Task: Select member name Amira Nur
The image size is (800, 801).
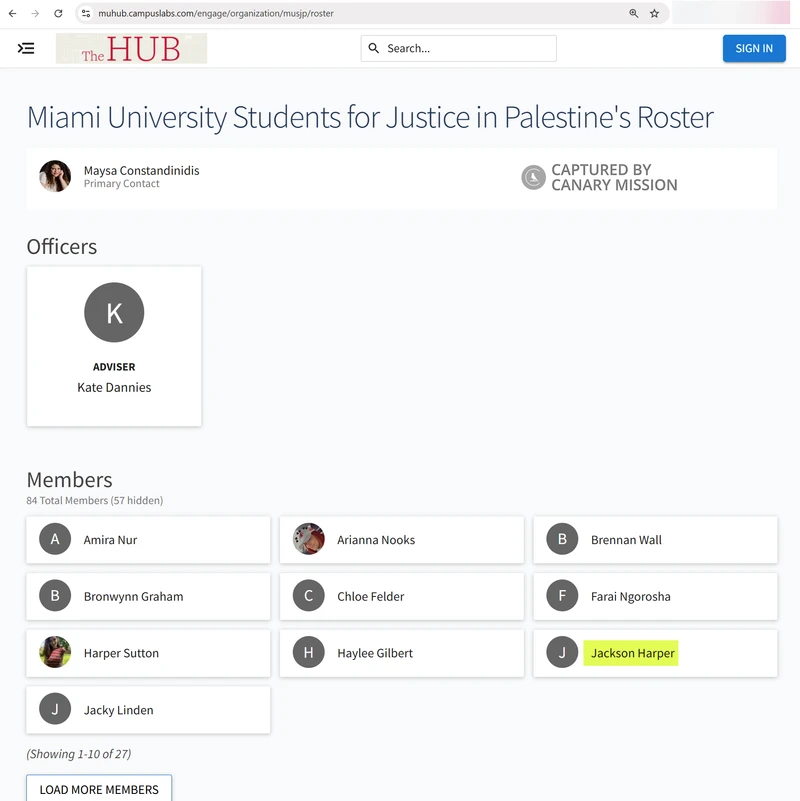Action: coord(110,540)
